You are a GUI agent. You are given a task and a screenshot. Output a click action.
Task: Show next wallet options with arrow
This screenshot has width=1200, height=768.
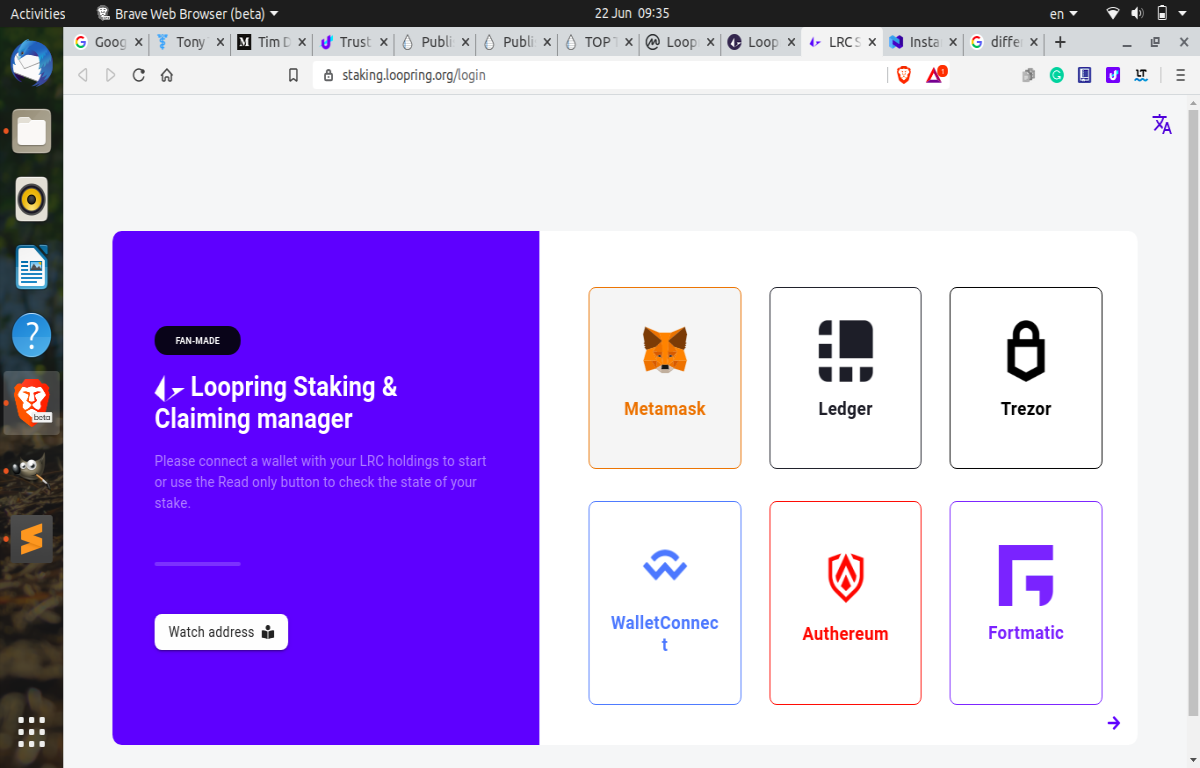click(x=1114, y=723)
